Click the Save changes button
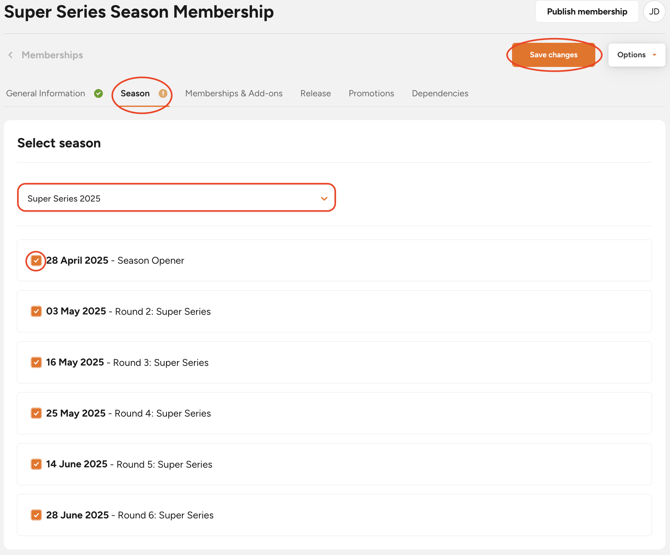Viewport: 670px width, 555px height. coord(553,55)
